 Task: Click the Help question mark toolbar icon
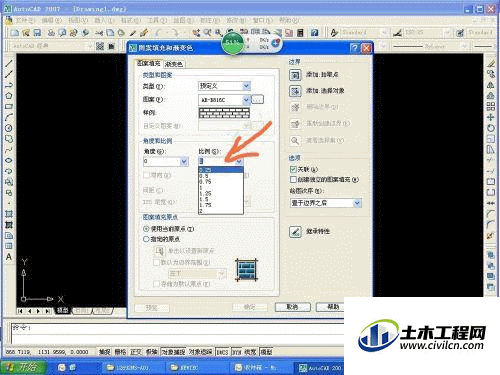tap(314, 33)
